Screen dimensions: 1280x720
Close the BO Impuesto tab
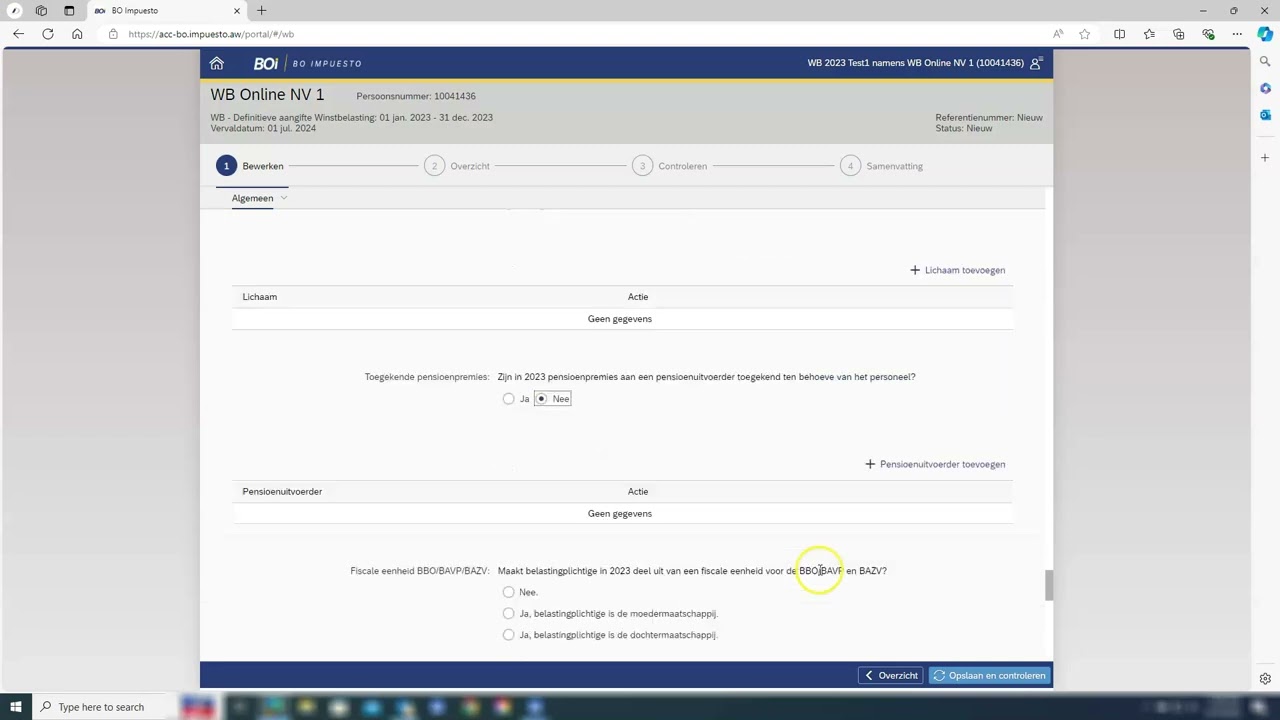point(237,10)
